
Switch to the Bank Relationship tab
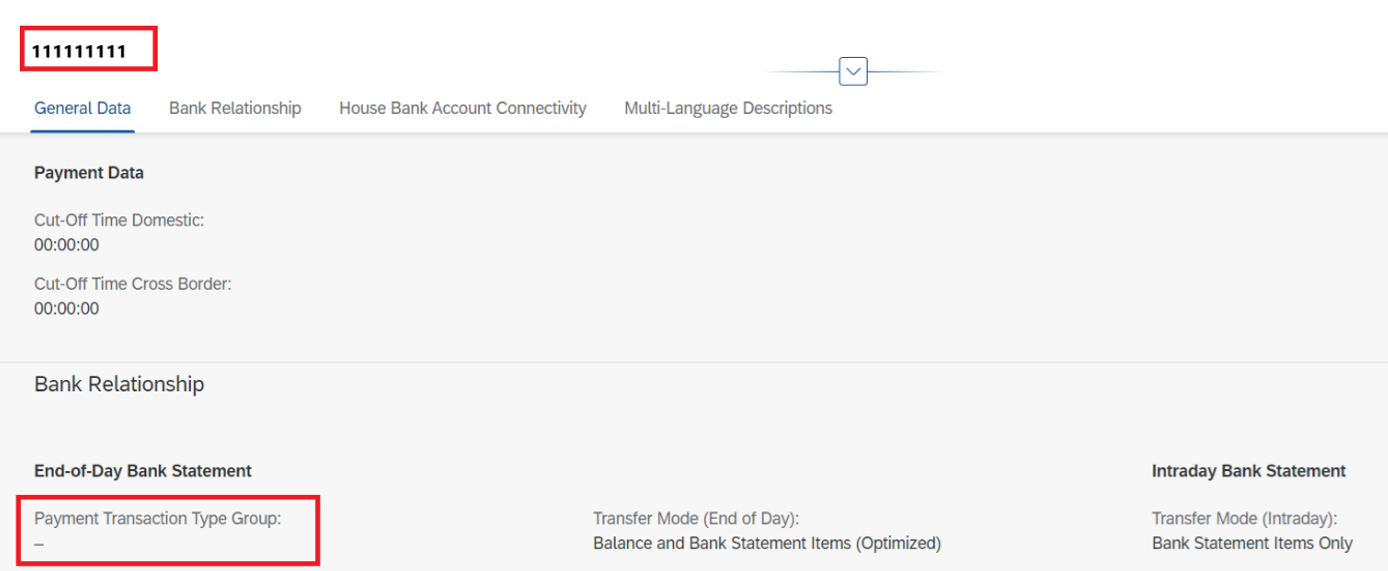(x=235, y=108)
